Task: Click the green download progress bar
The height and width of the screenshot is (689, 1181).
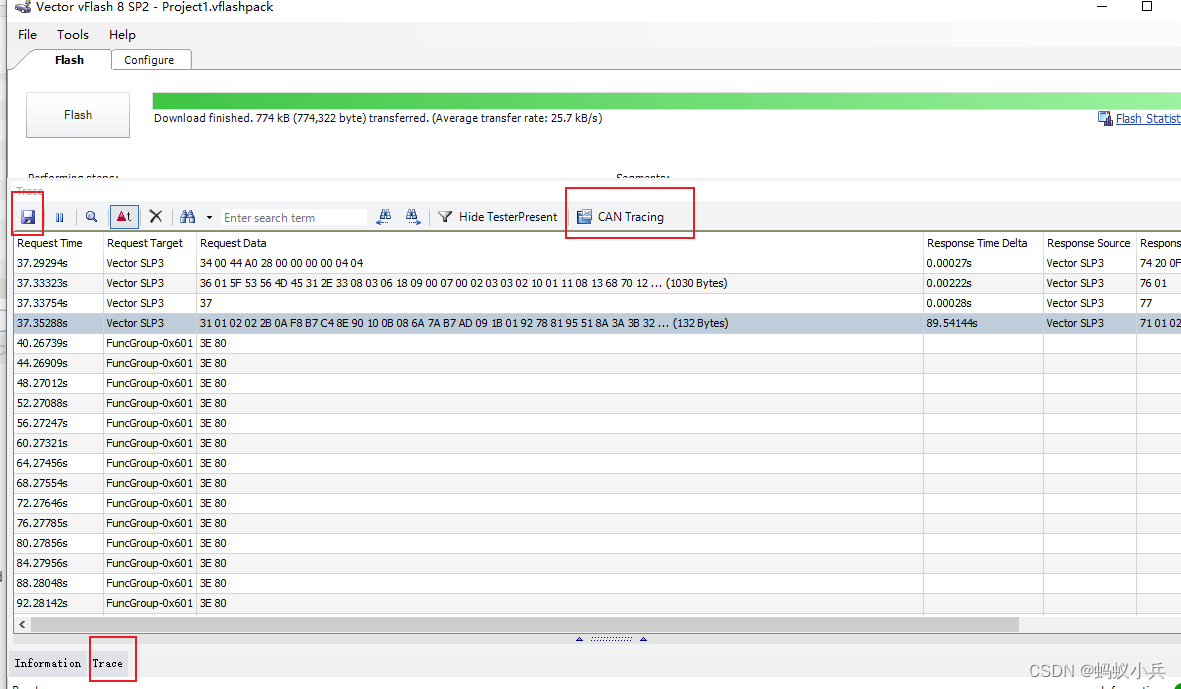Action: coord(666,101)
